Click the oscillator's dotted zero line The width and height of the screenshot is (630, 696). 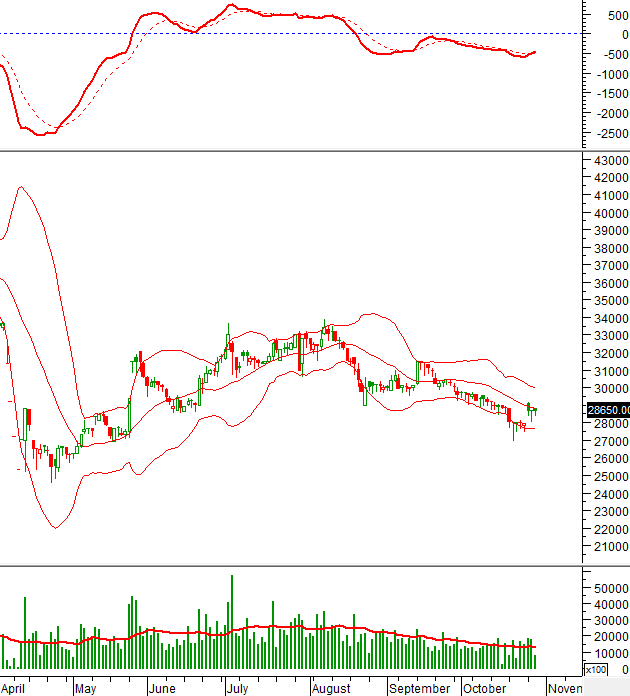click(x=300, y=34)
